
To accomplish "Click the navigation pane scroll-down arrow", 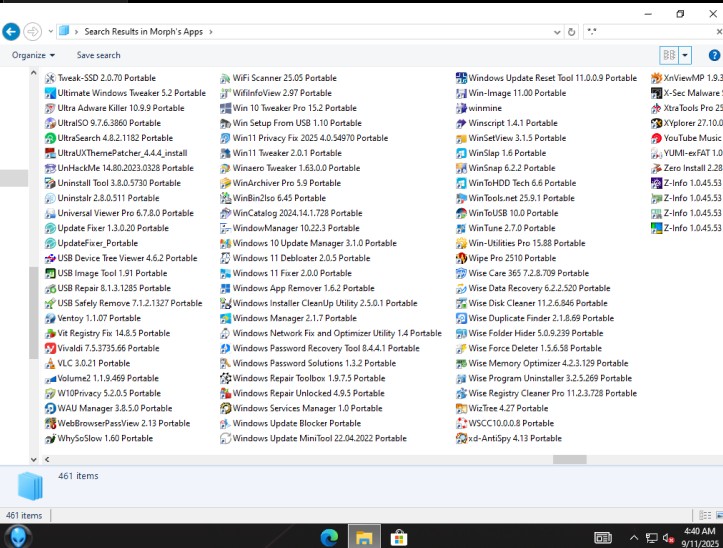I will pyautogui.click(x=33, y=459).
